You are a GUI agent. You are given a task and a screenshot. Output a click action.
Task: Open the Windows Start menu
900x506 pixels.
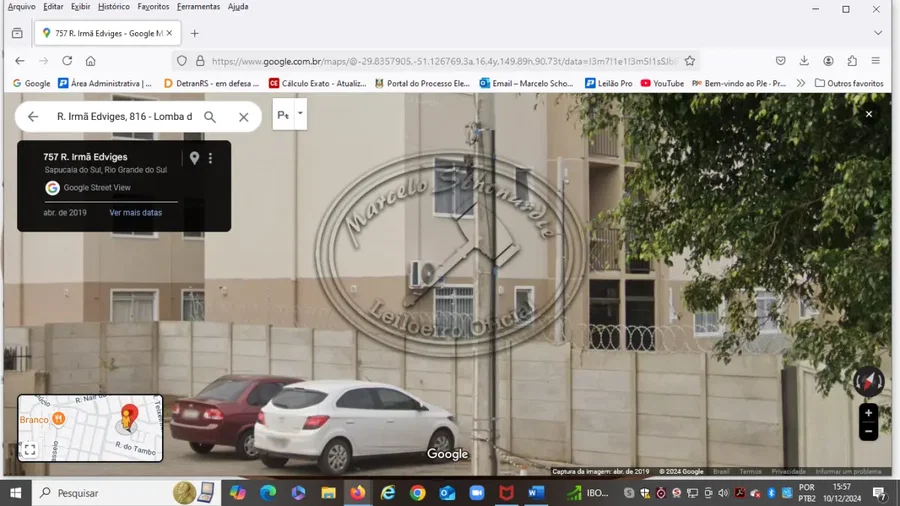16,493
